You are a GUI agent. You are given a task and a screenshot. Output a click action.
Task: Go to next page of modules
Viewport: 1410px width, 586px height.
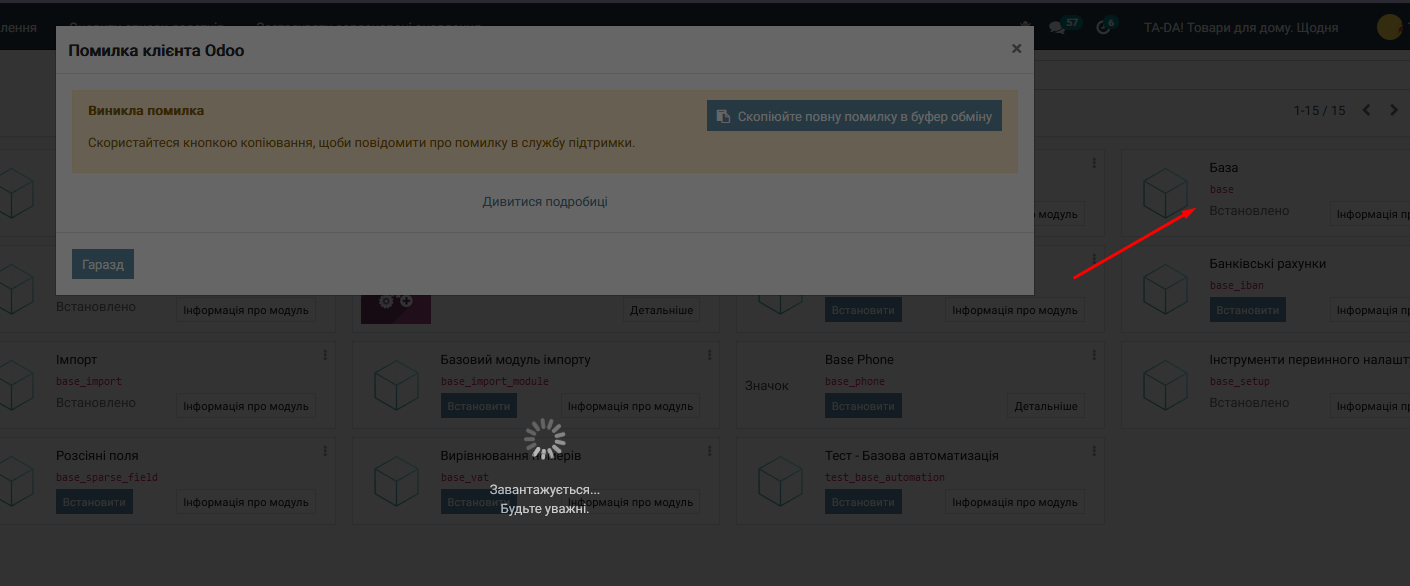[1394, 110]
